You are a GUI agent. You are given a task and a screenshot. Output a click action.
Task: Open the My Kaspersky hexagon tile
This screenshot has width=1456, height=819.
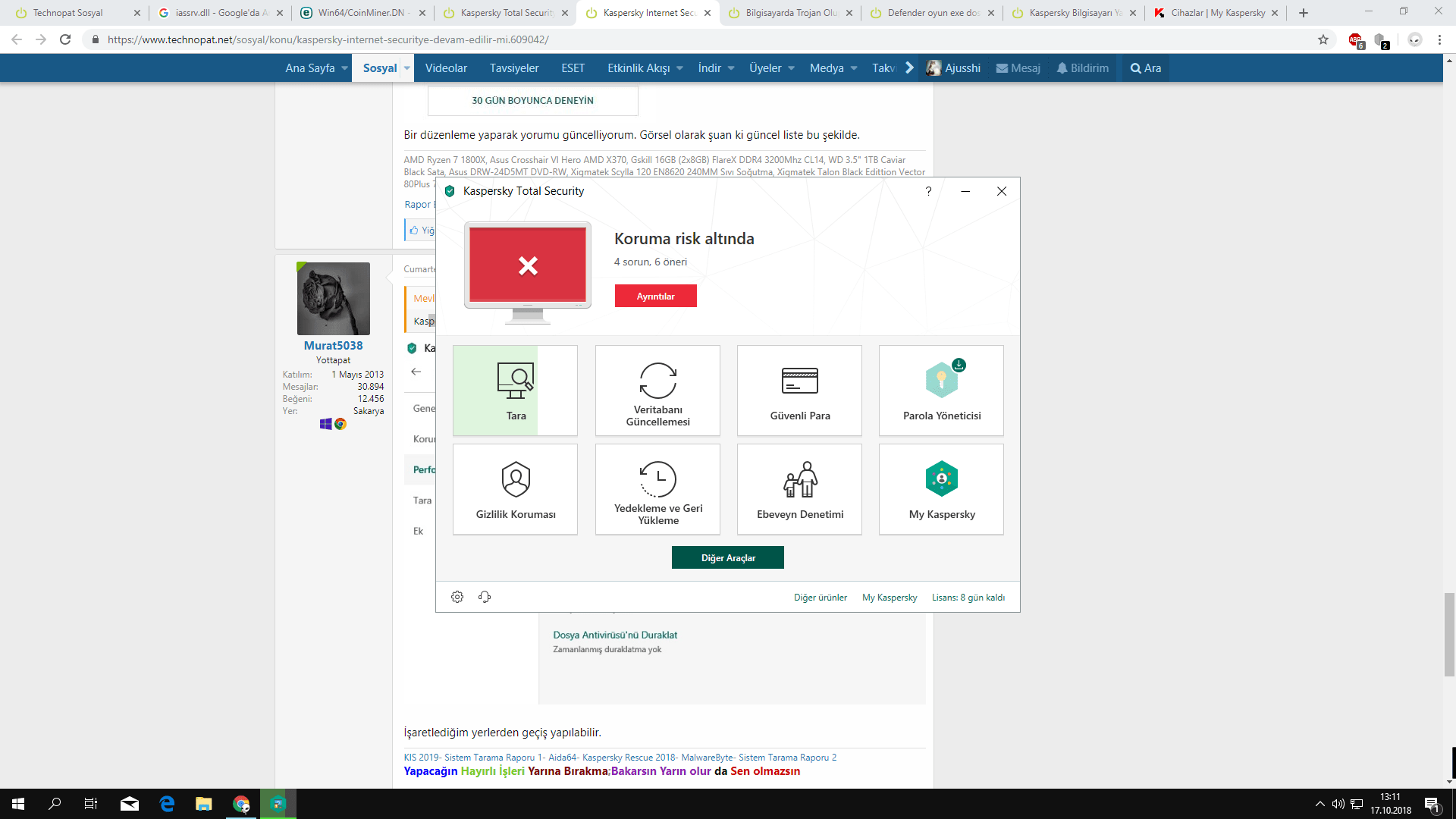941,489
